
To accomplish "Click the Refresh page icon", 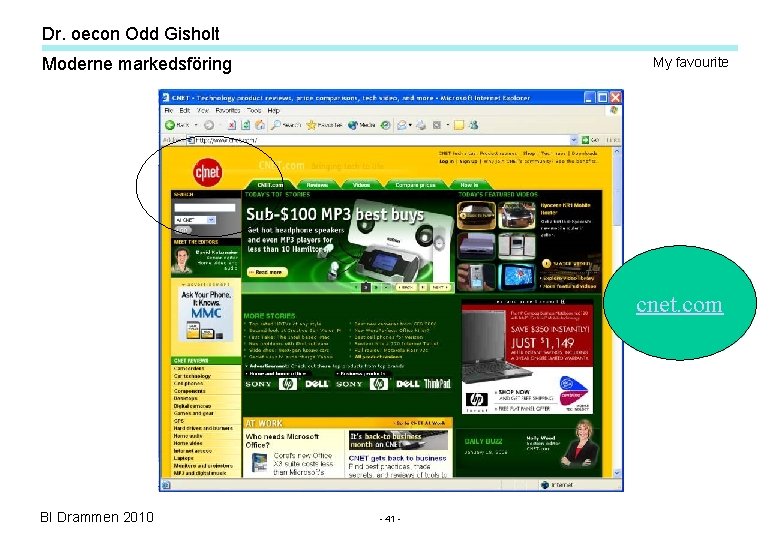I will [246, 125].
